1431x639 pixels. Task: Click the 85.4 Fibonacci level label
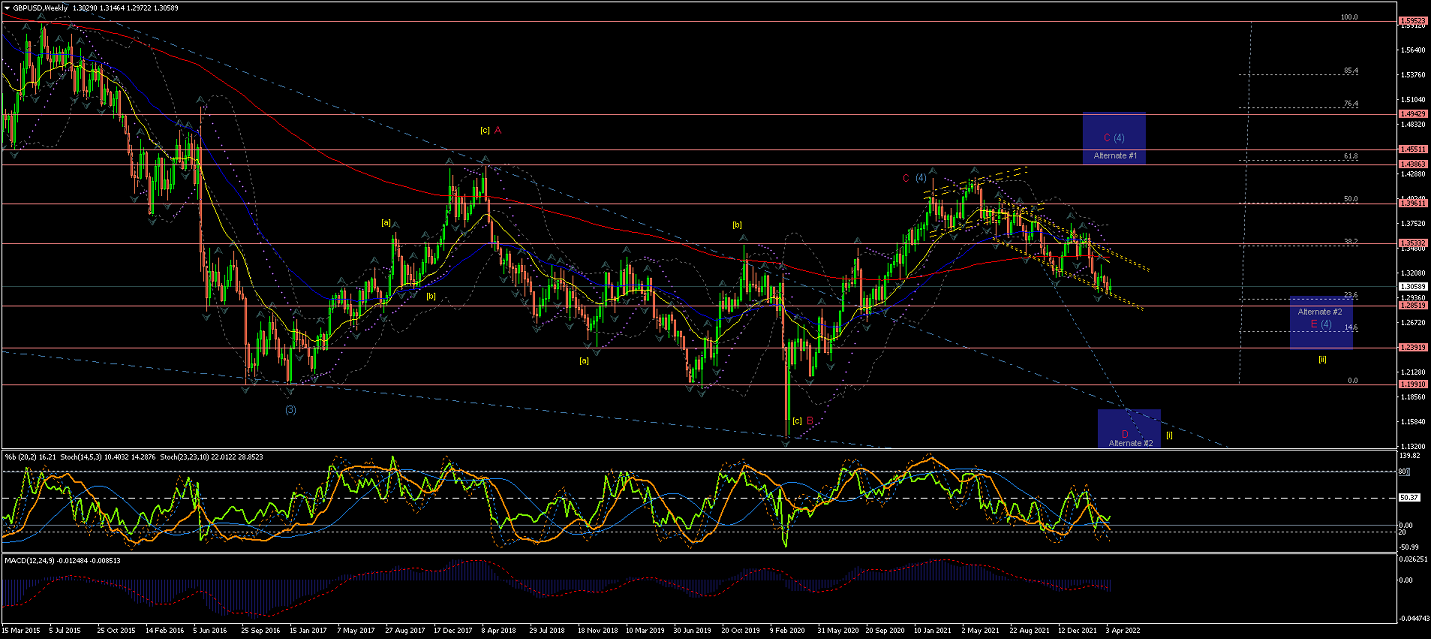(x=1350, y=71)
